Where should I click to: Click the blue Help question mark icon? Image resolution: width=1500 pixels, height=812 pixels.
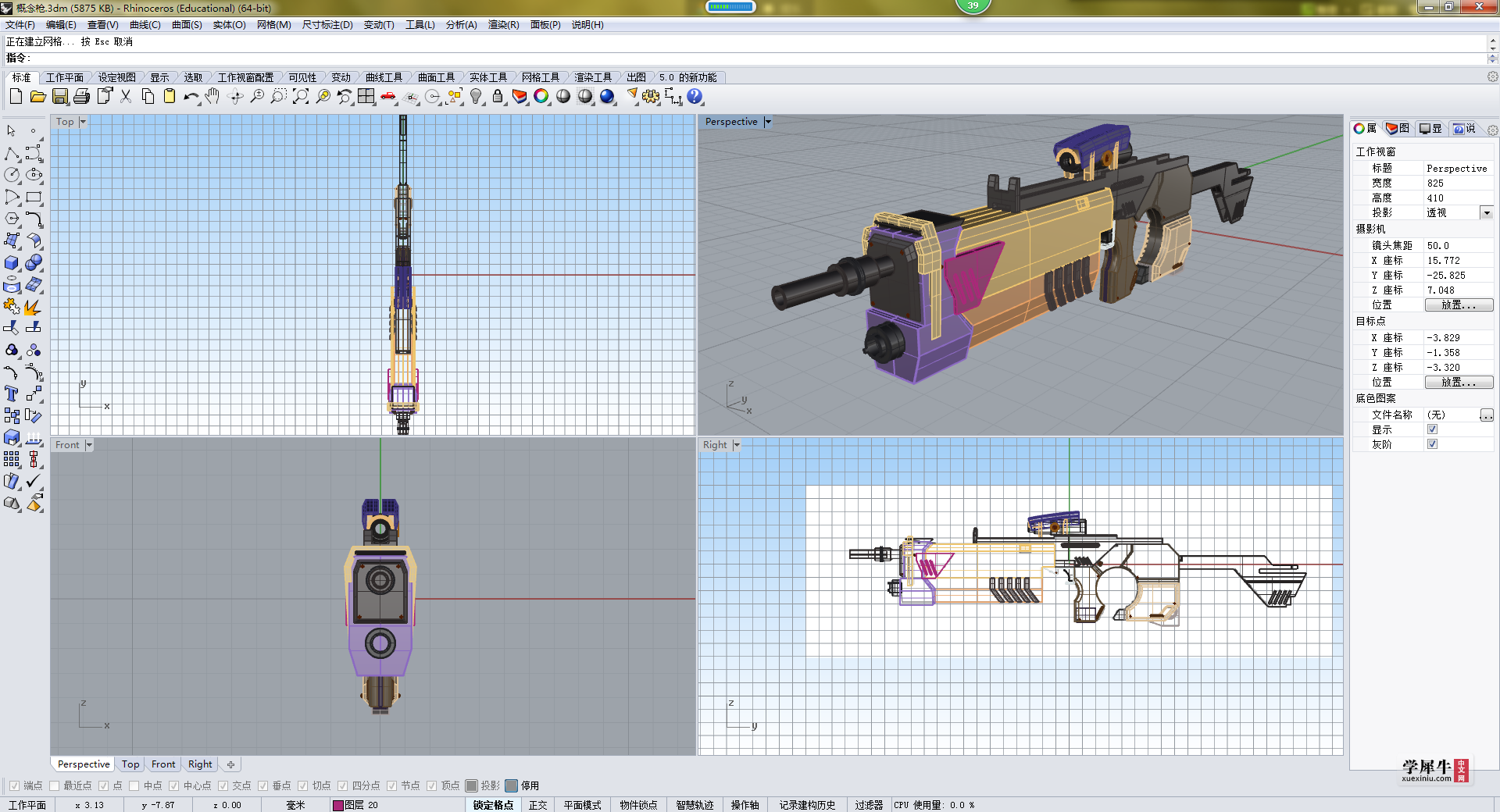point(695,96)
